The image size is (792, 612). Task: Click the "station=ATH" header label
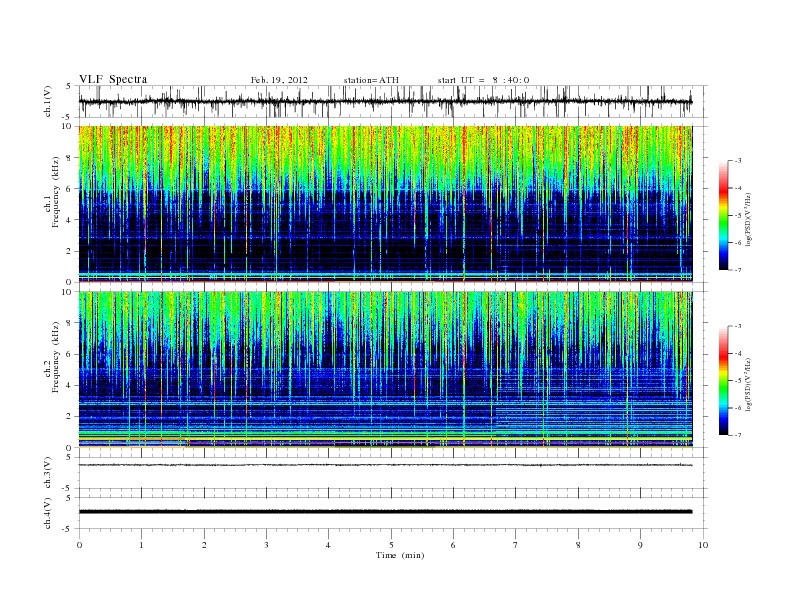(371, 80)
